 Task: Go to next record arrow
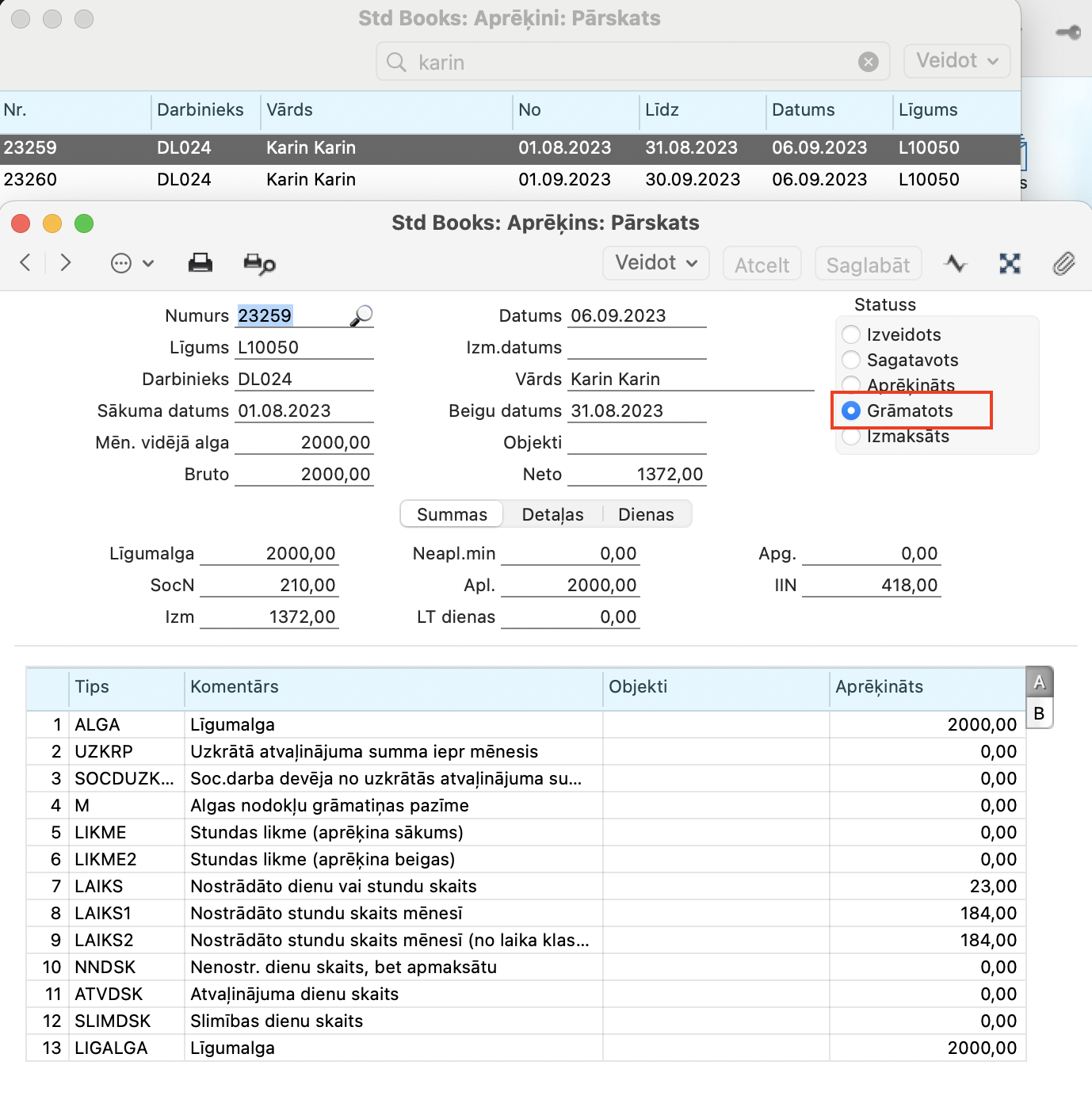pos(66,263)
